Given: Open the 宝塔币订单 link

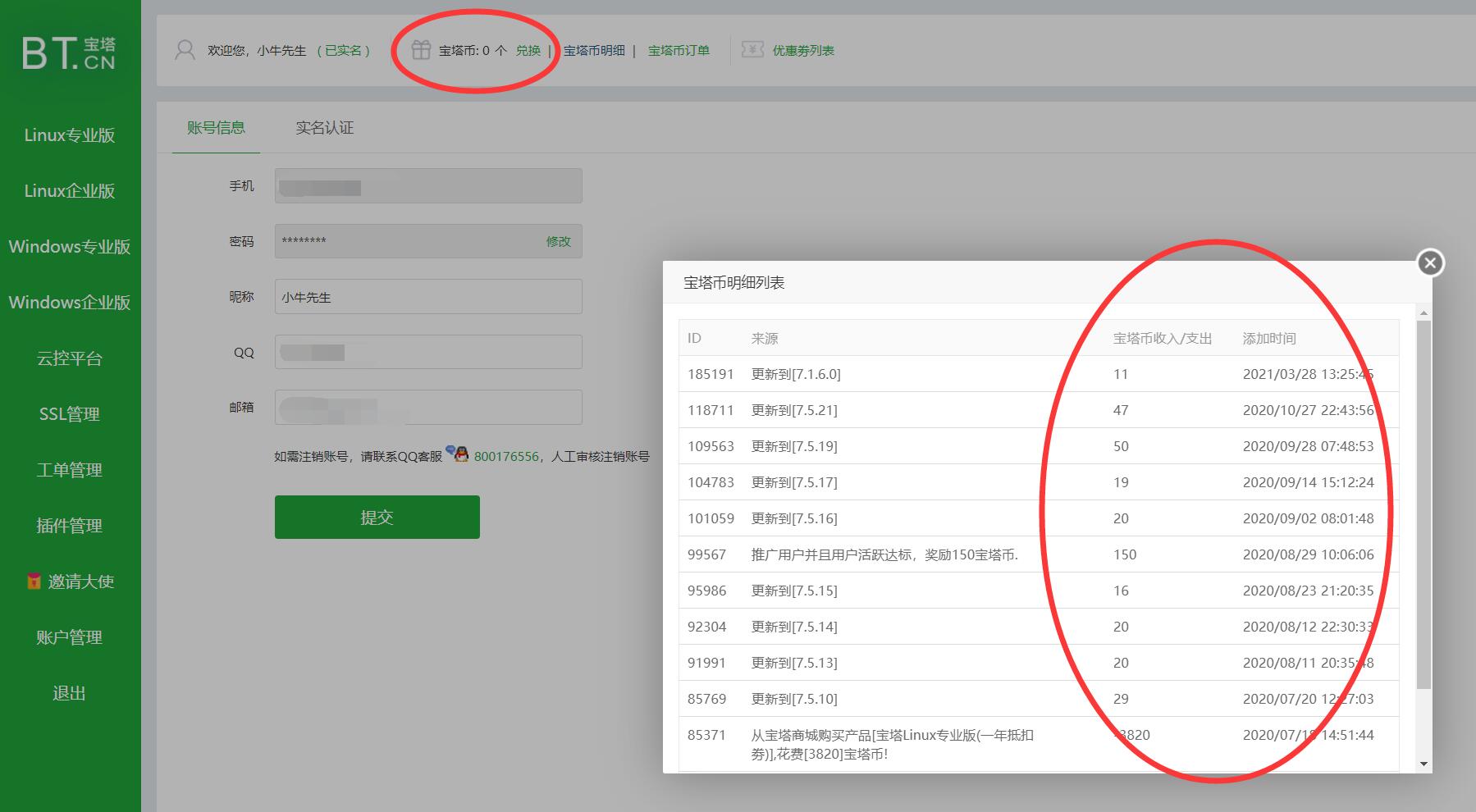Looking at the screenshot, I should click(679, 50).
